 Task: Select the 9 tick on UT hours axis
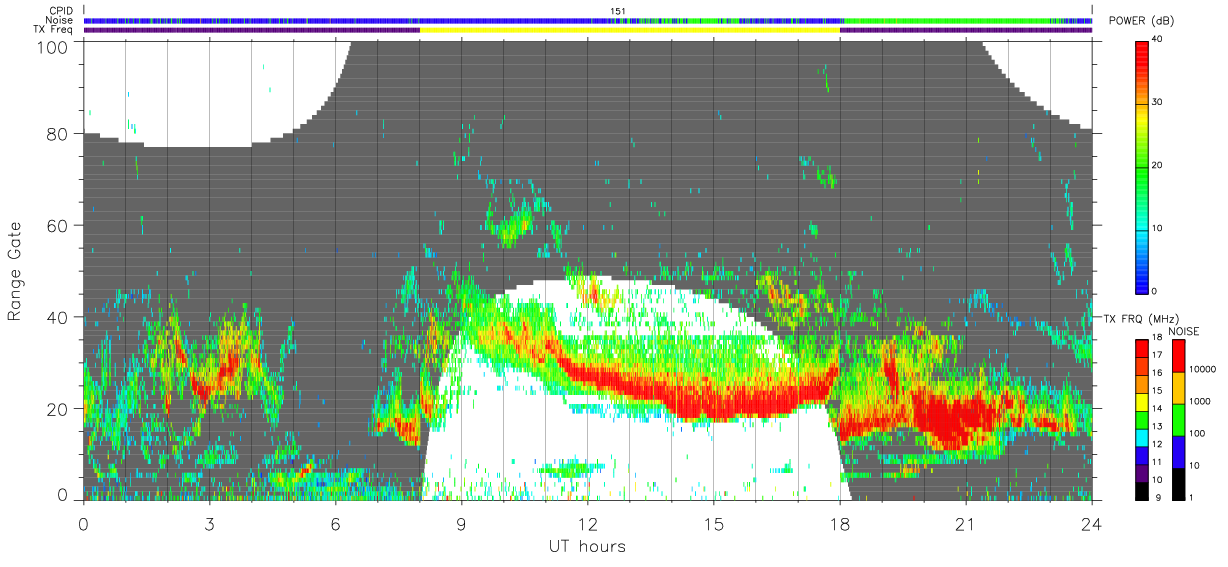pyautogui.click(x=461, y=523)
